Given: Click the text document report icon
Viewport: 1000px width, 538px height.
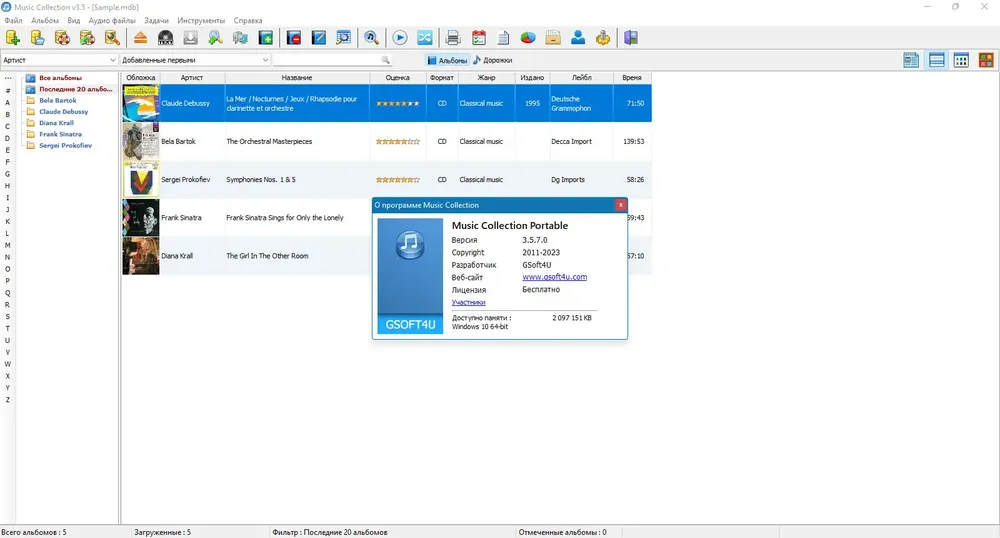Looking at the screenshot, I should [x=503, y=38].
